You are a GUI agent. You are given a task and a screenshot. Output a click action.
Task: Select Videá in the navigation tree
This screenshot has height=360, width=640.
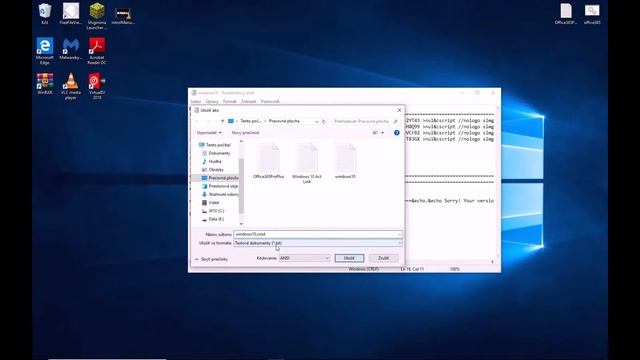pyautogui.click(x=211, y=202)
